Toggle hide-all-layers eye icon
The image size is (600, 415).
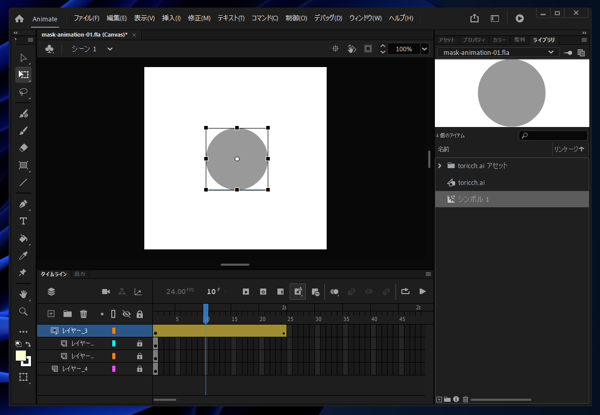tap(126, 314)
